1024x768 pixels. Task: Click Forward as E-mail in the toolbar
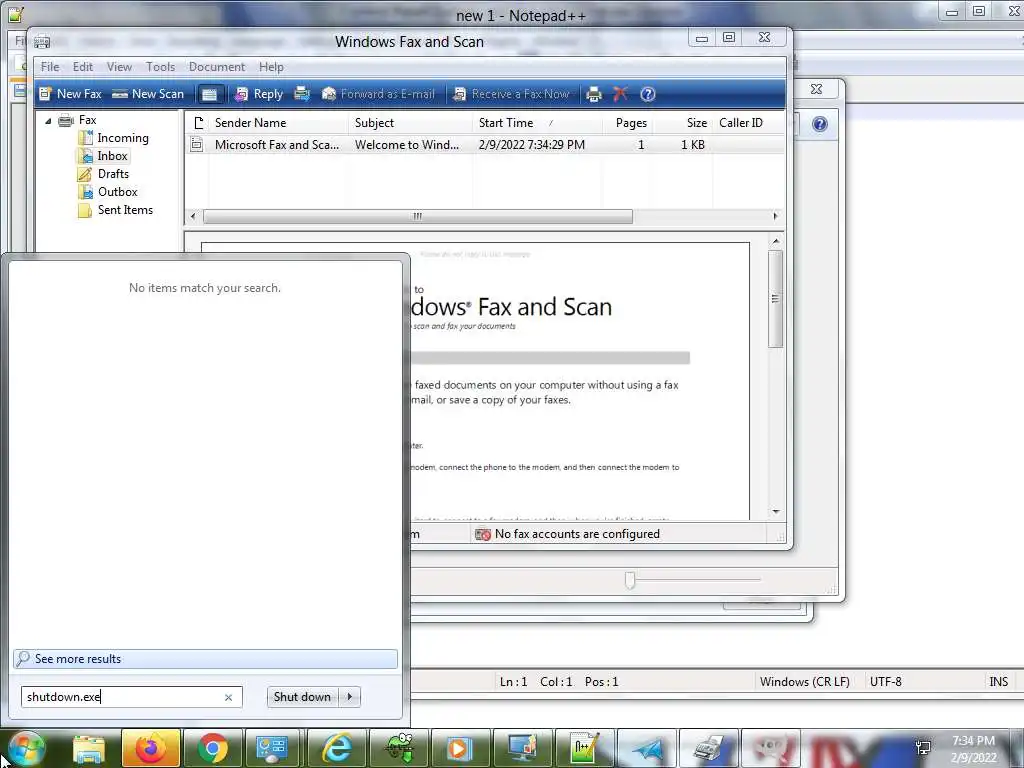(378, 94)
